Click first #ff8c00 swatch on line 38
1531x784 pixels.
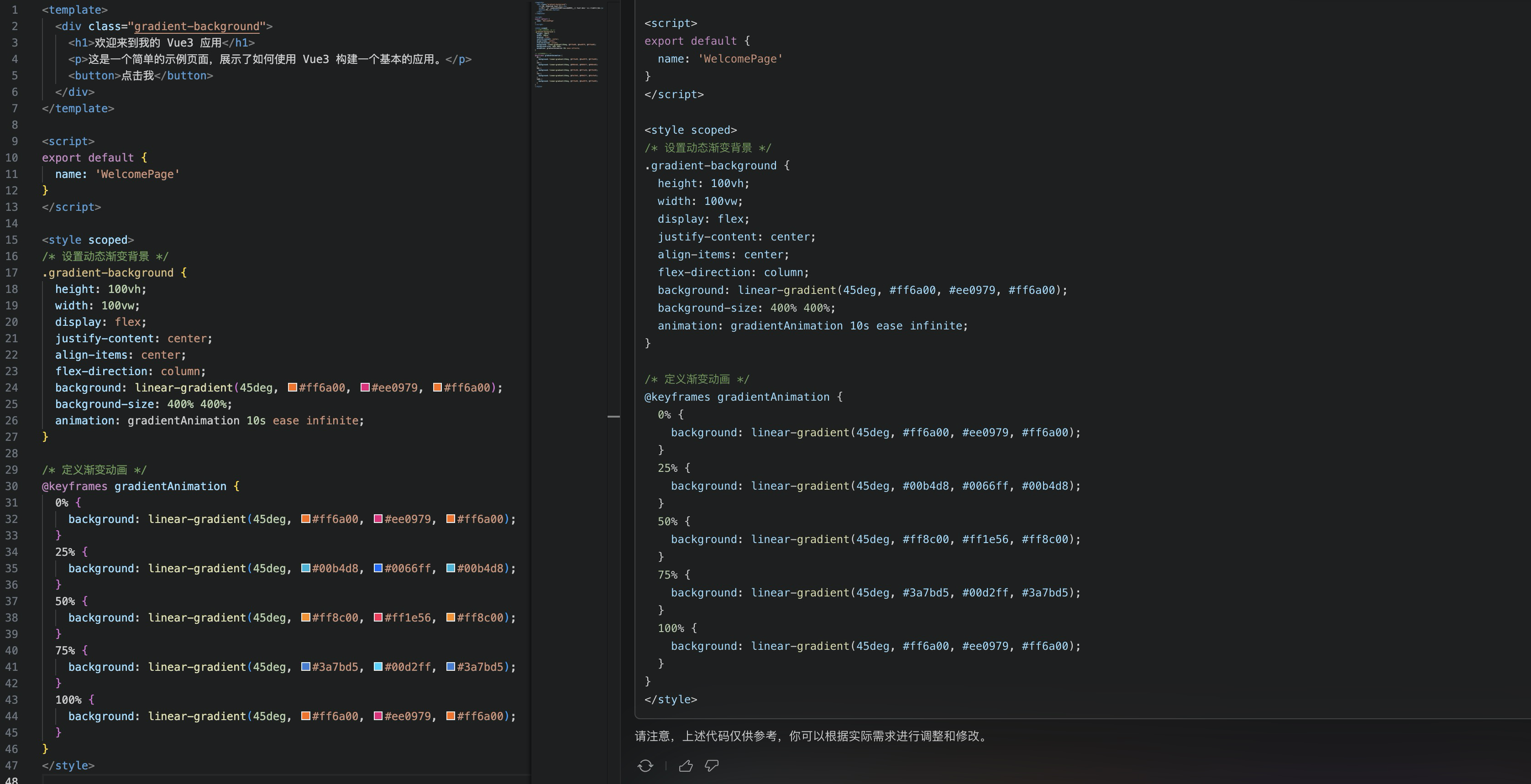[x=305, y=617]
